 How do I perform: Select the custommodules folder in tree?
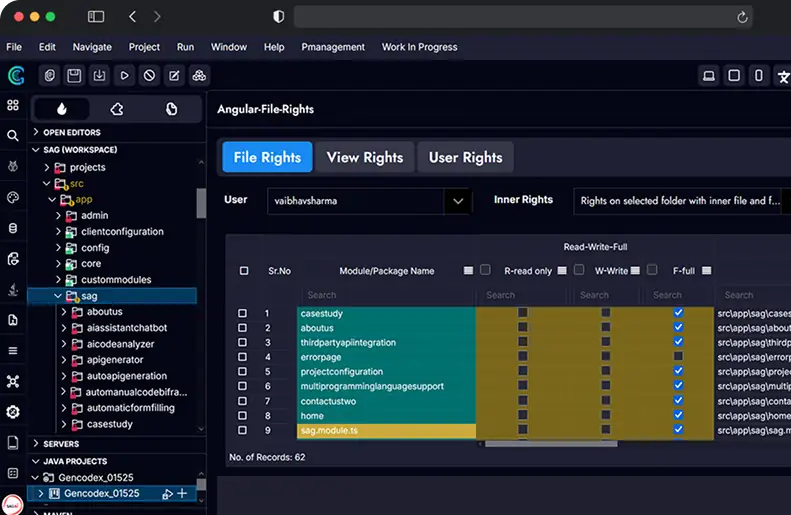click(x=116, y=279)
